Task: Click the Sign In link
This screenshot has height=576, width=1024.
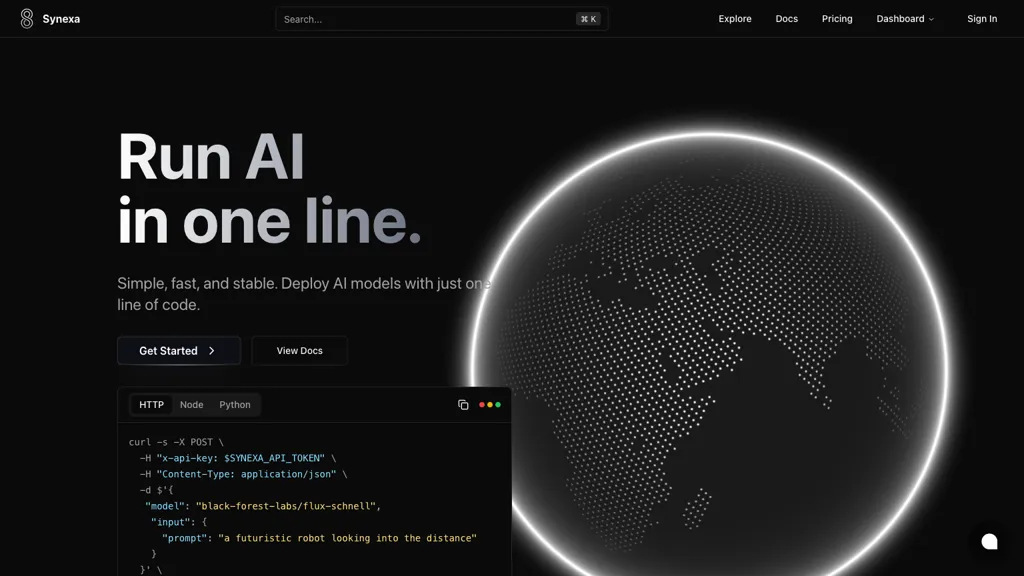Action: (x=982, y=19)
